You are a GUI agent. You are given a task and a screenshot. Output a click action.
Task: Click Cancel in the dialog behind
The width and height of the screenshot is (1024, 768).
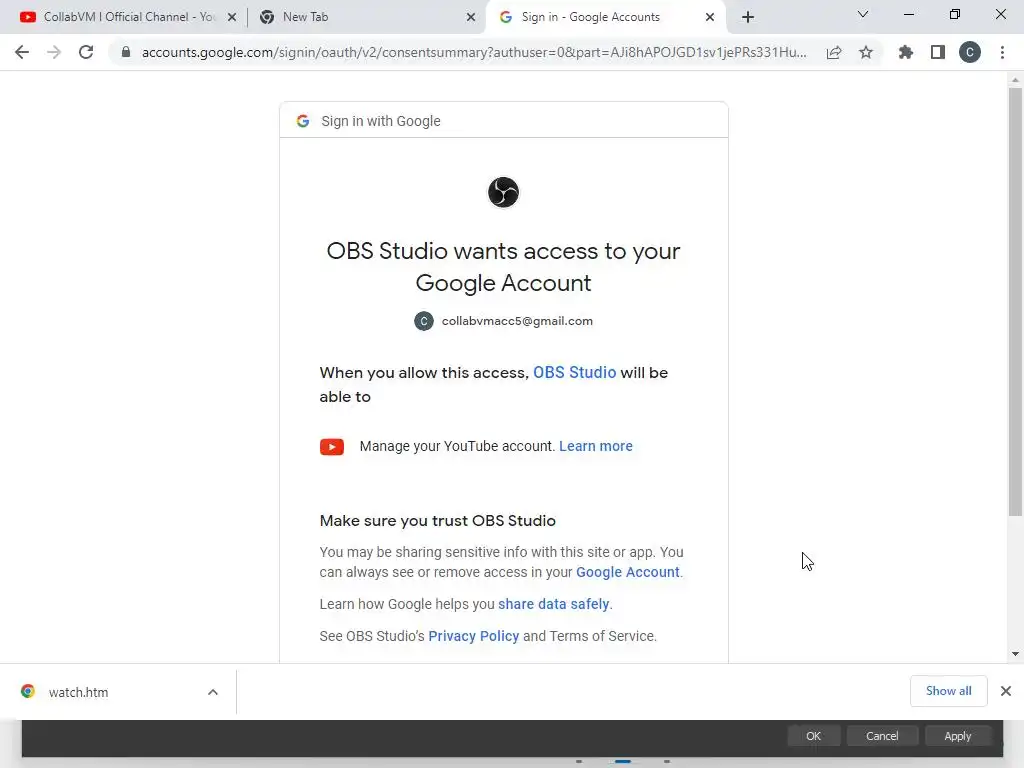(x=882, y=736)
